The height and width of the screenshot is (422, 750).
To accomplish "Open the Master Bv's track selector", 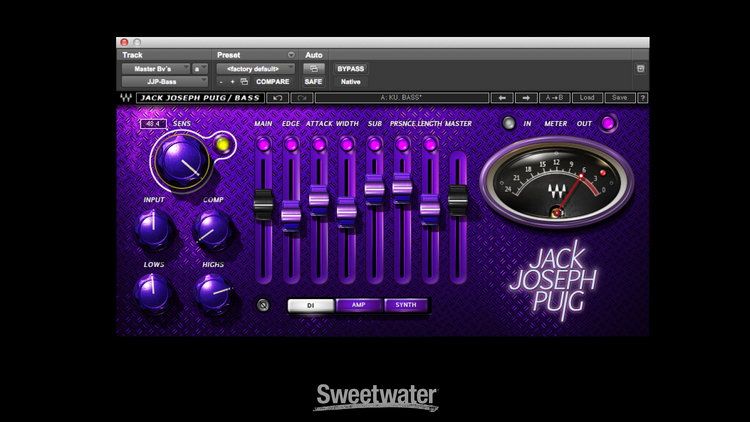I will point(155,69).
